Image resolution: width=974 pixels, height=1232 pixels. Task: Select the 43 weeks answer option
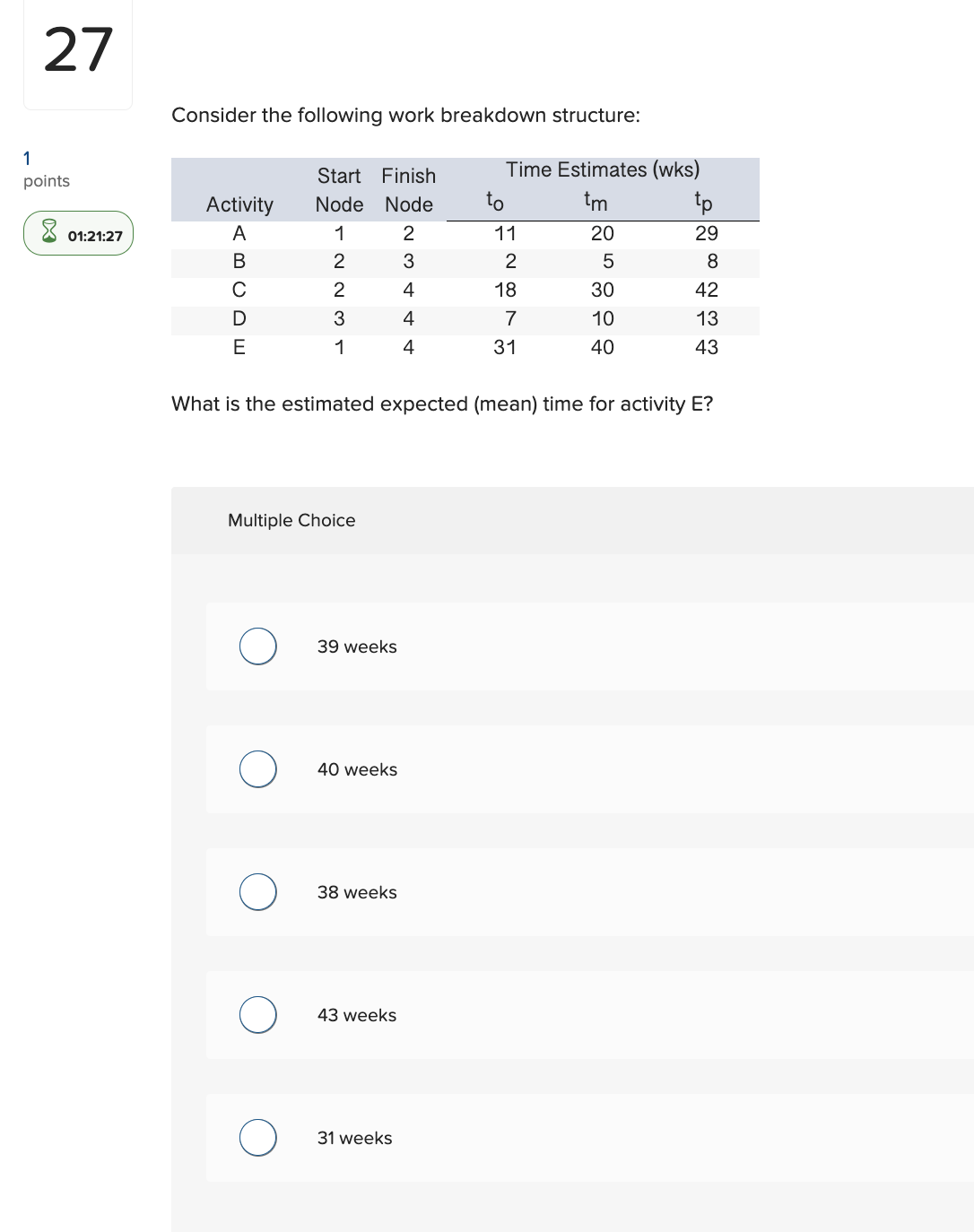257,1014
